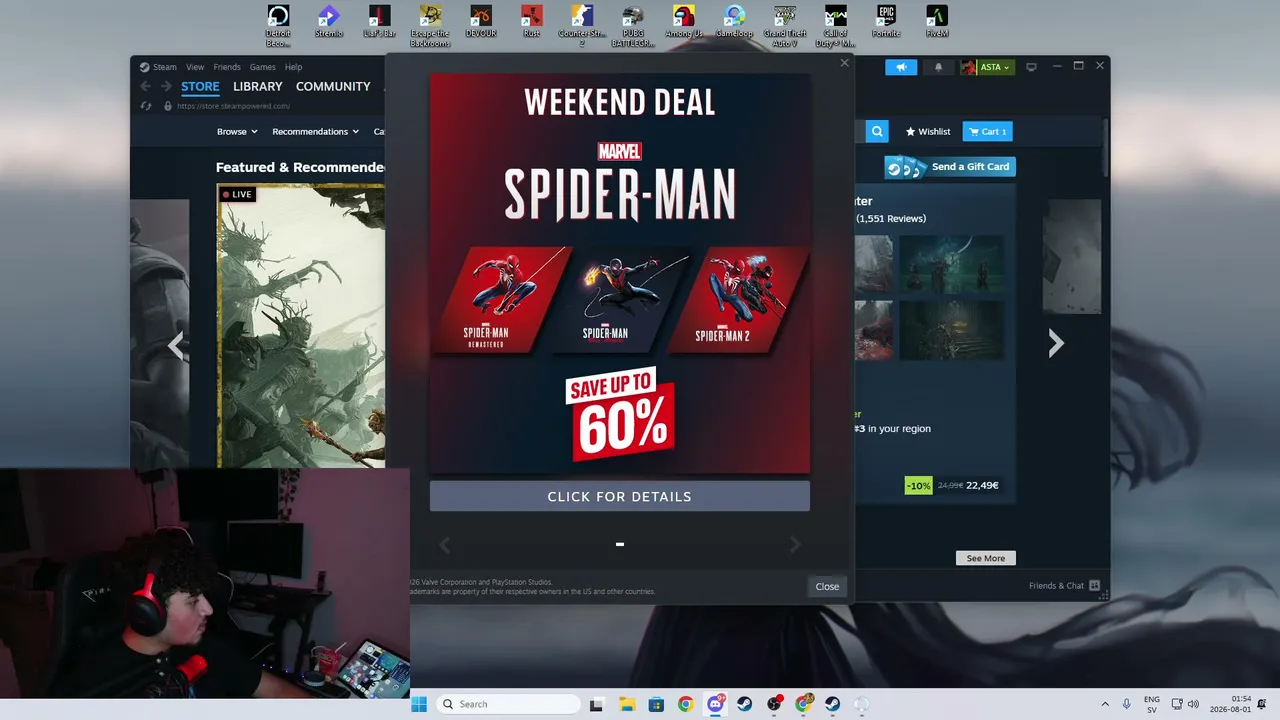
Task: Open Task View from the taskbar
Action: tap(597, 704)
